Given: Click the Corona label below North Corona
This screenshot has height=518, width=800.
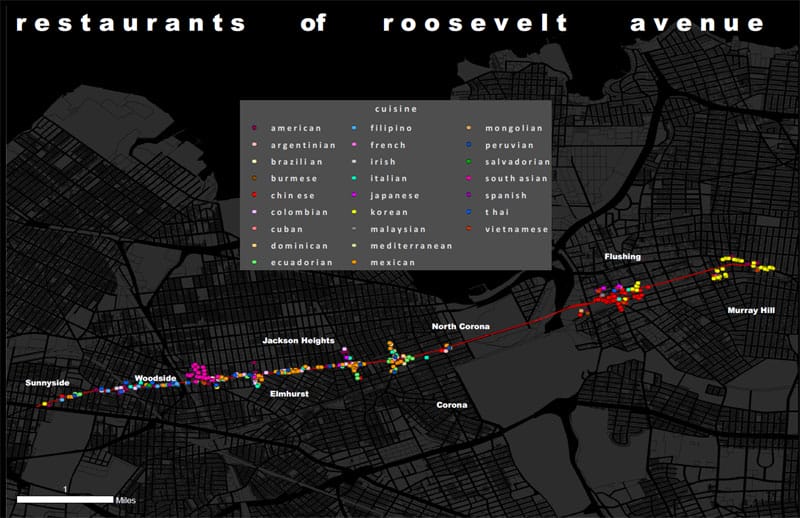Looking at the screenshot, I should click(x=452, y=405).
